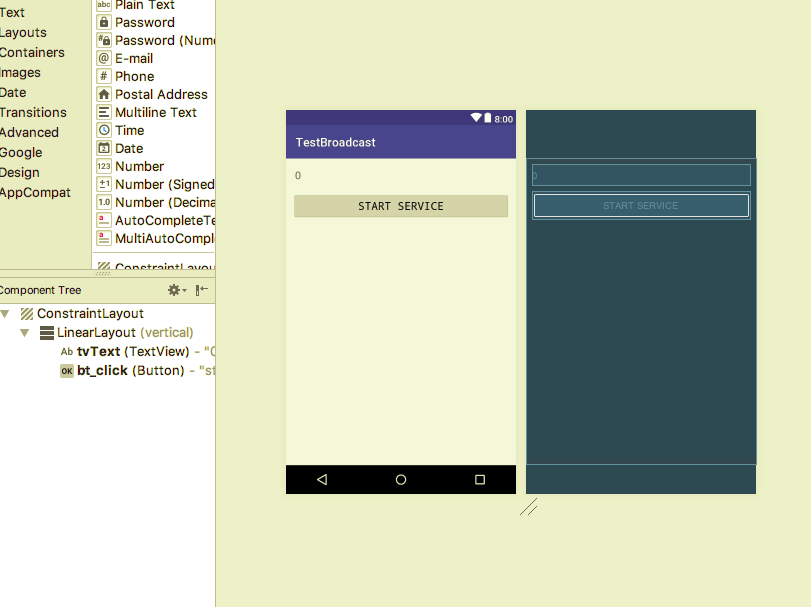Select the Text palette category
The width and height of the screenshot is (811, 607).
point(12,12)
